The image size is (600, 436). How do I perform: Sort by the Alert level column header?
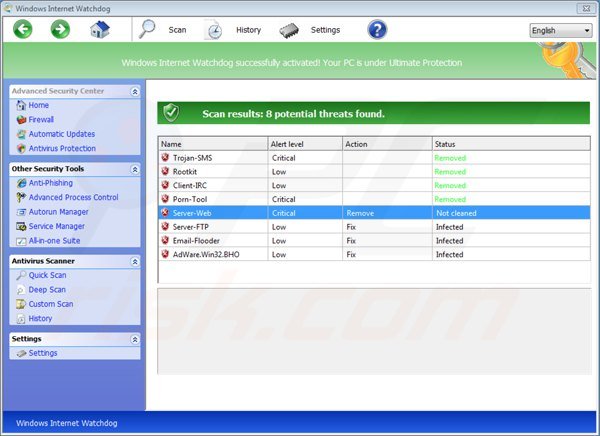click(305, 144)
